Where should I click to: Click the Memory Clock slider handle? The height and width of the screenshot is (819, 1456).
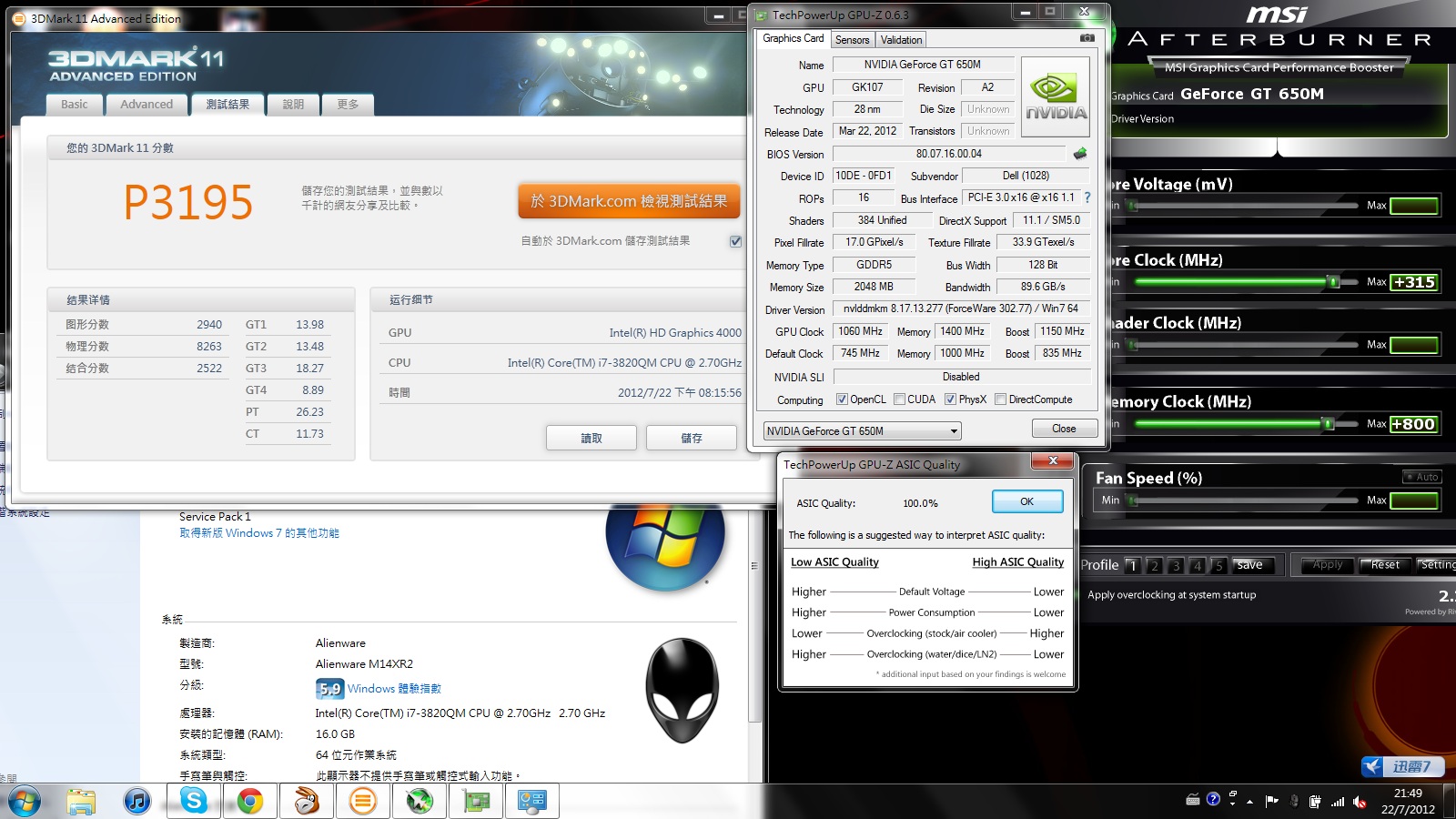(1329, 424)
